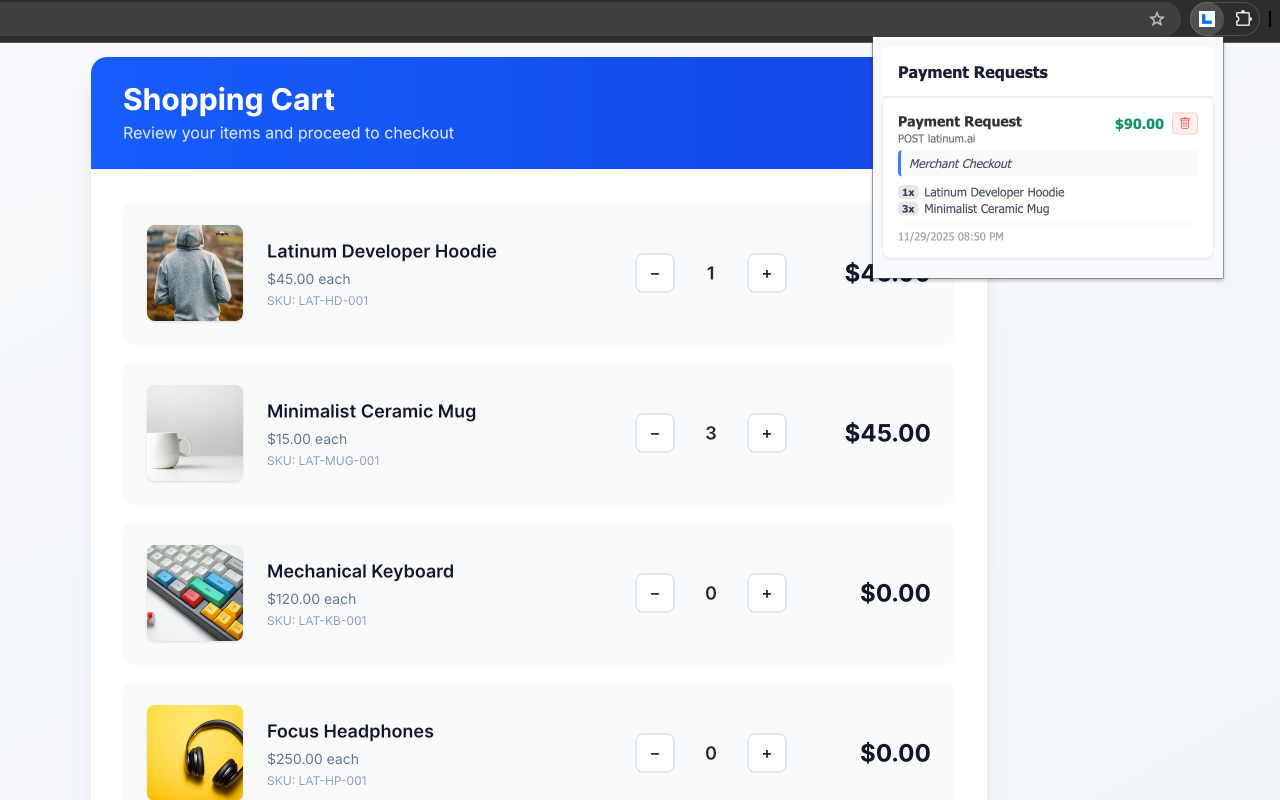The width and height of the screenshot is (1280, 800).
Task: Decrease Mechanical Keyboard quantity
Action: [x=654, y=593]
